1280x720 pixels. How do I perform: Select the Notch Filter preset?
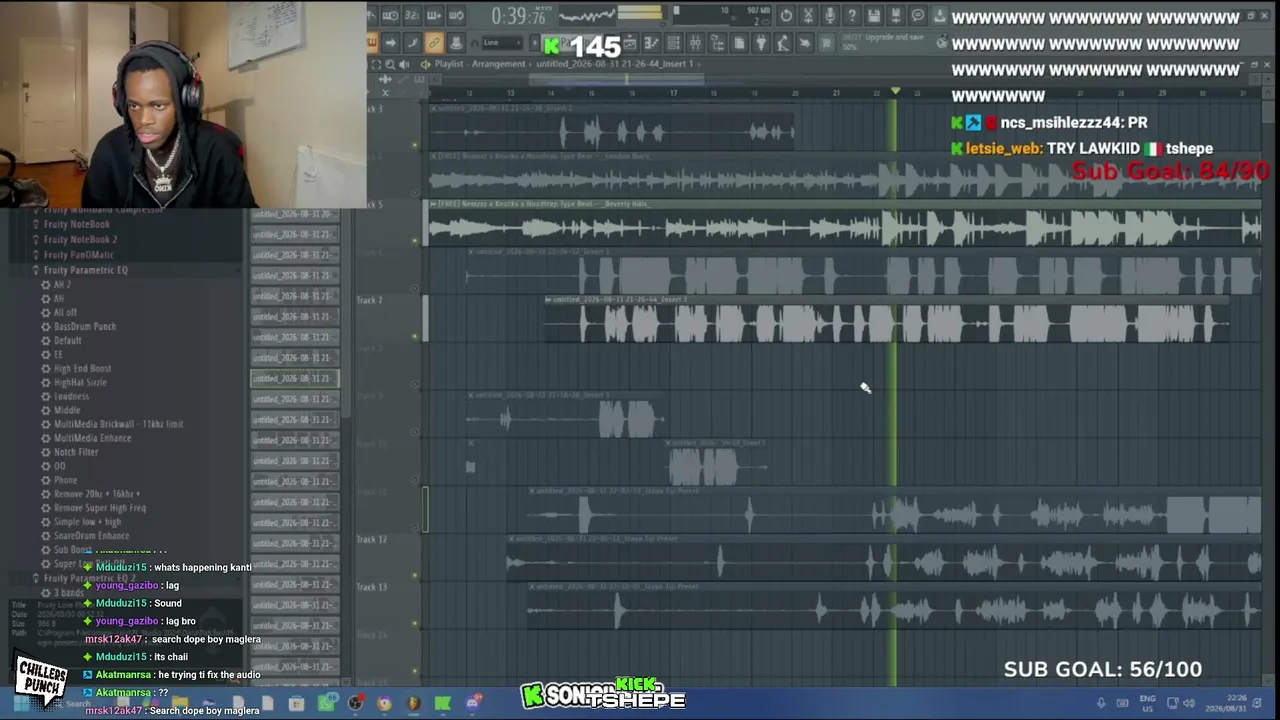tap(76, 452)
